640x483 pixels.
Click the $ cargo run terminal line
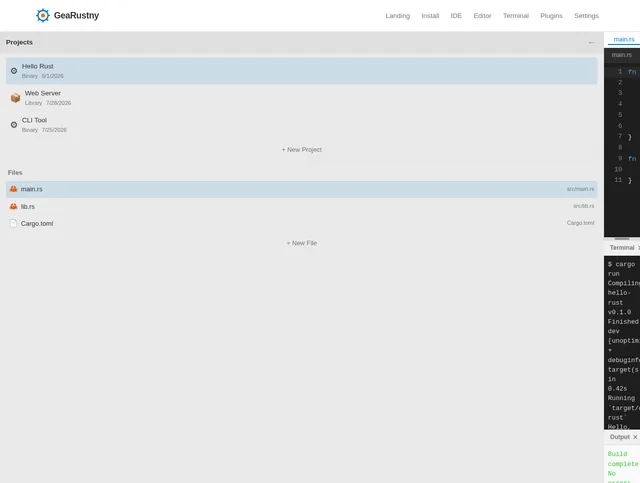coord(621,269)
